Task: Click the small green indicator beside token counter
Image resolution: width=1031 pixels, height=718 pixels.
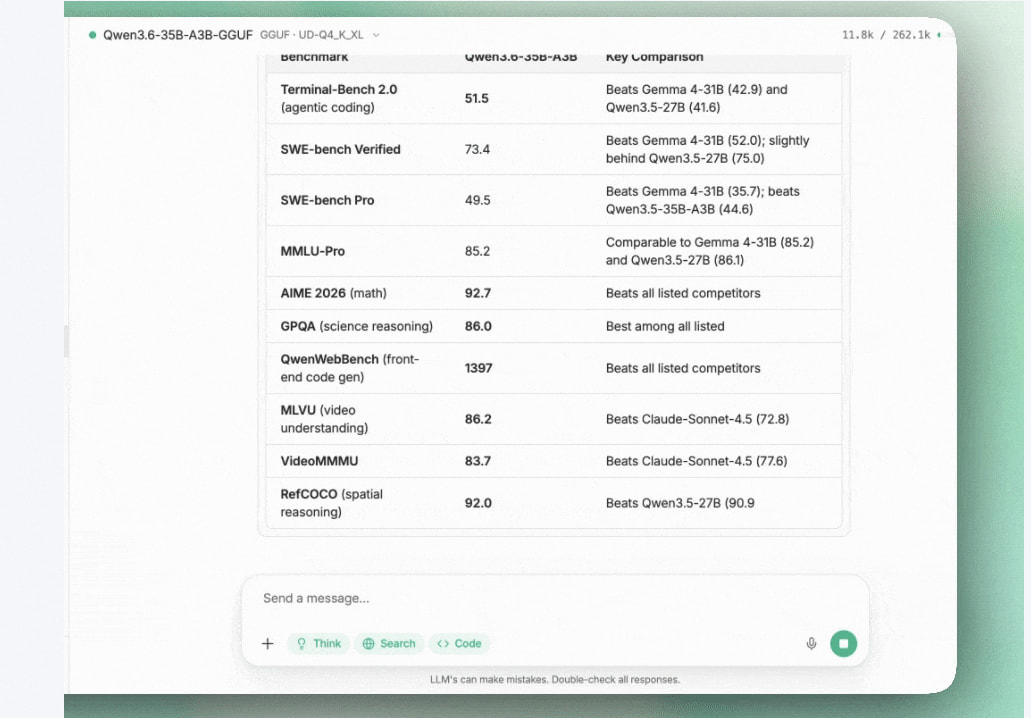Action: (939, 35)
